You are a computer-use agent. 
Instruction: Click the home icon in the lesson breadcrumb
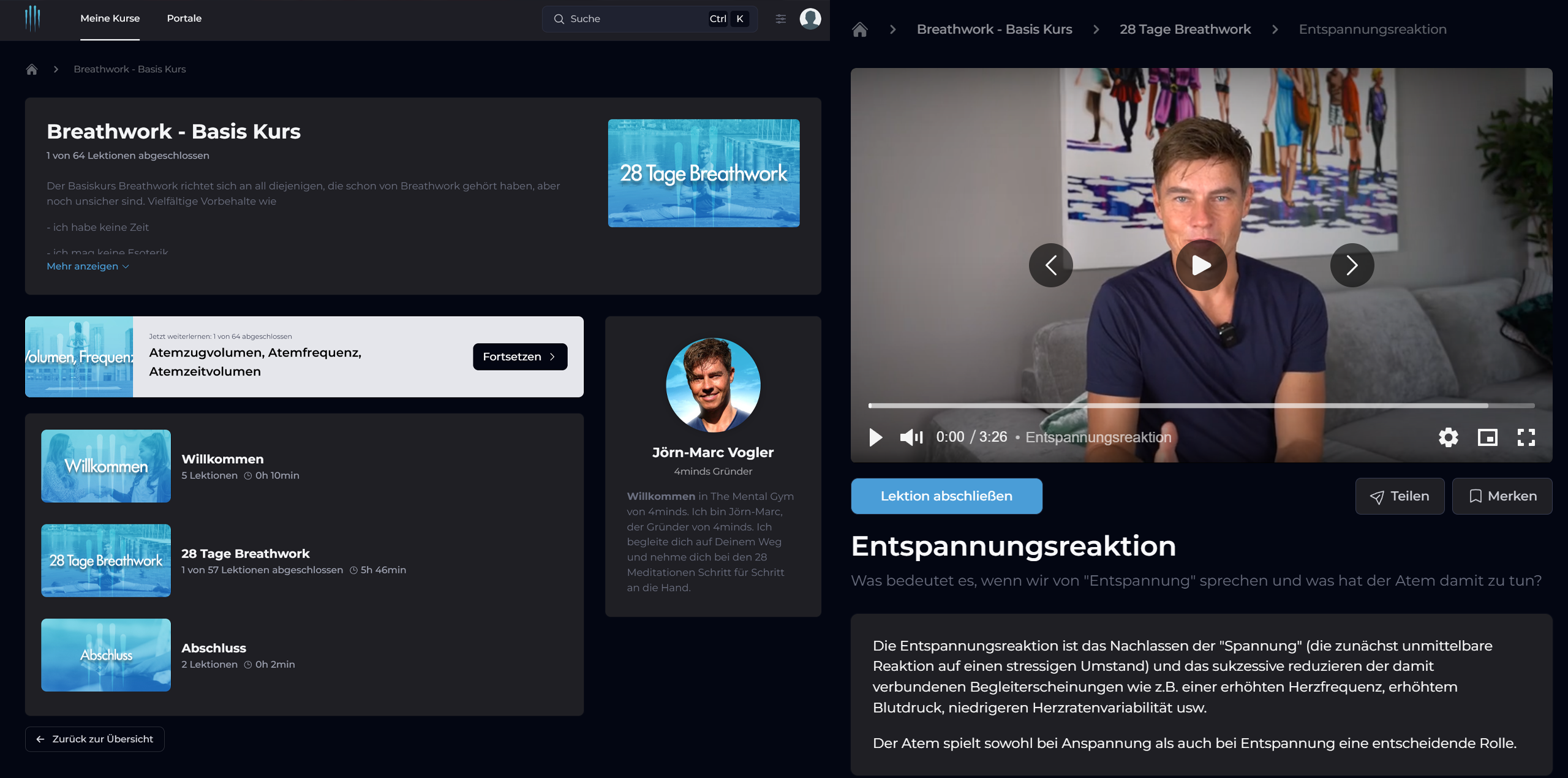[860, 29]
